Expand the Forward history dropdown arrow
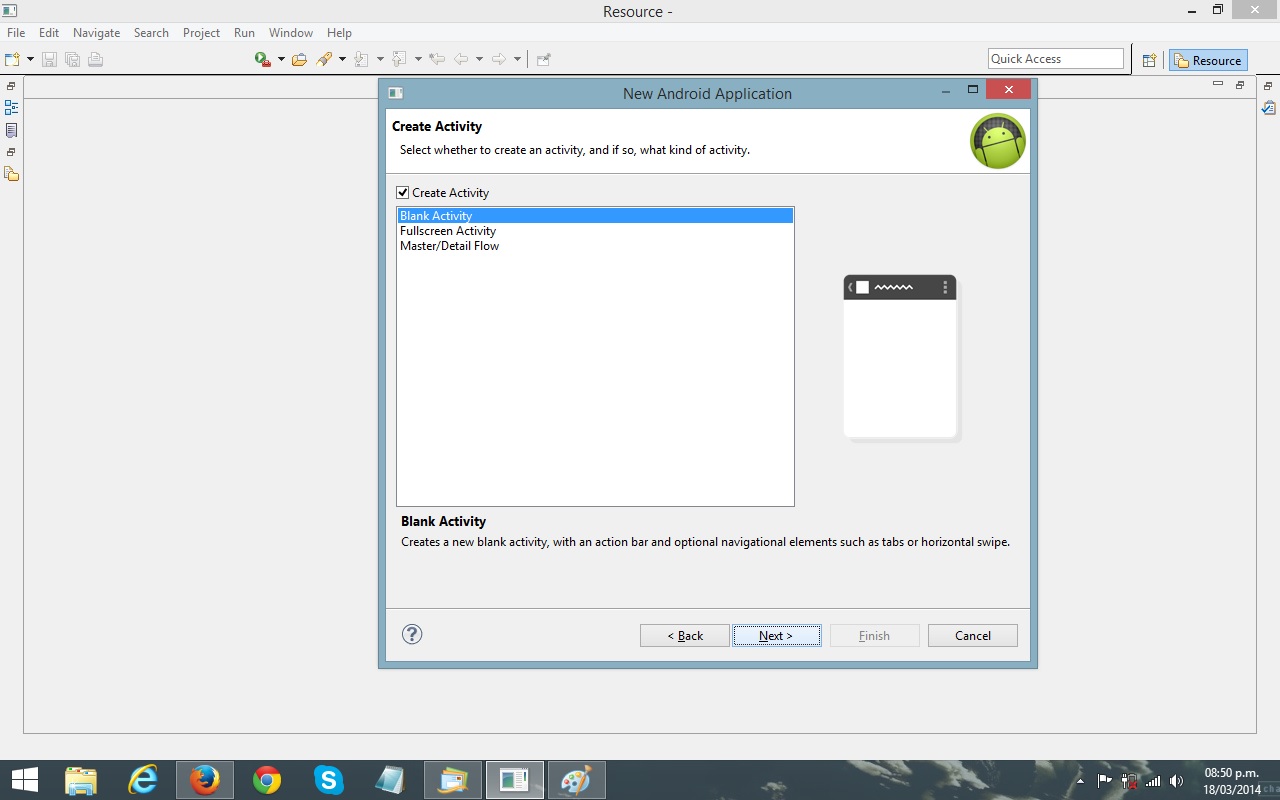Image resolution: width=1280 pixels, height=800 pixels. (x=517, y=59)
